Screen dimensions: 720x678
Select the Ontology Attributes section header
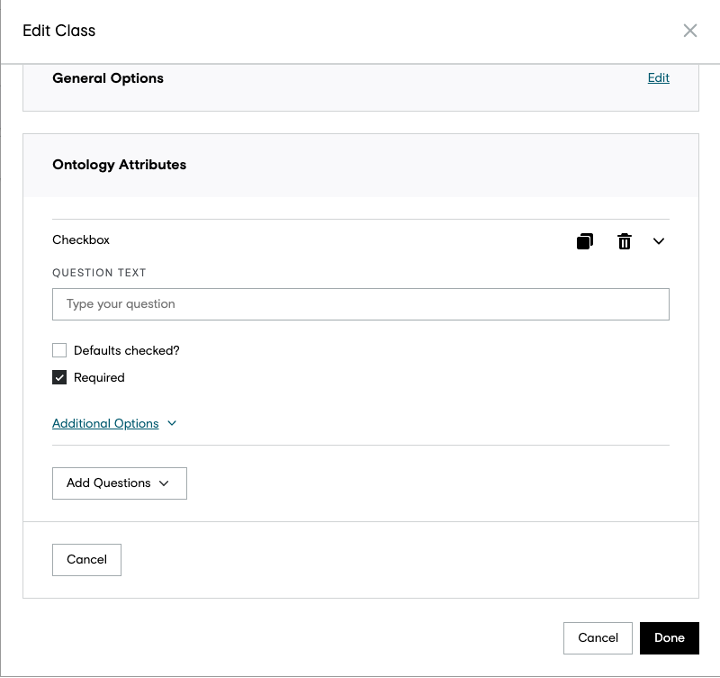[x=119, y=165]
